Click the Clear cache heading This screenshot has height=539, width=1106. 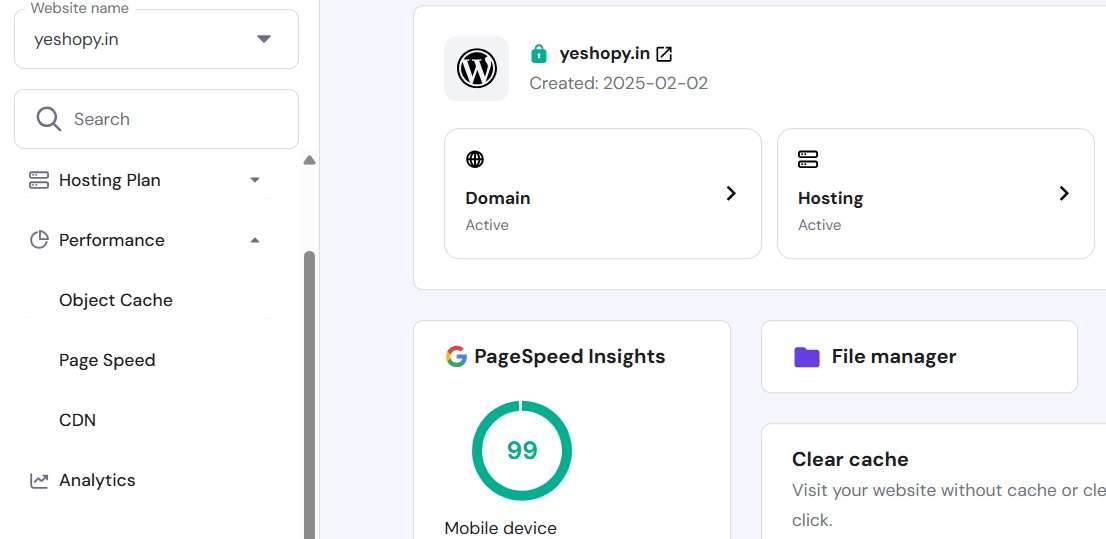(x=850, y=459)
